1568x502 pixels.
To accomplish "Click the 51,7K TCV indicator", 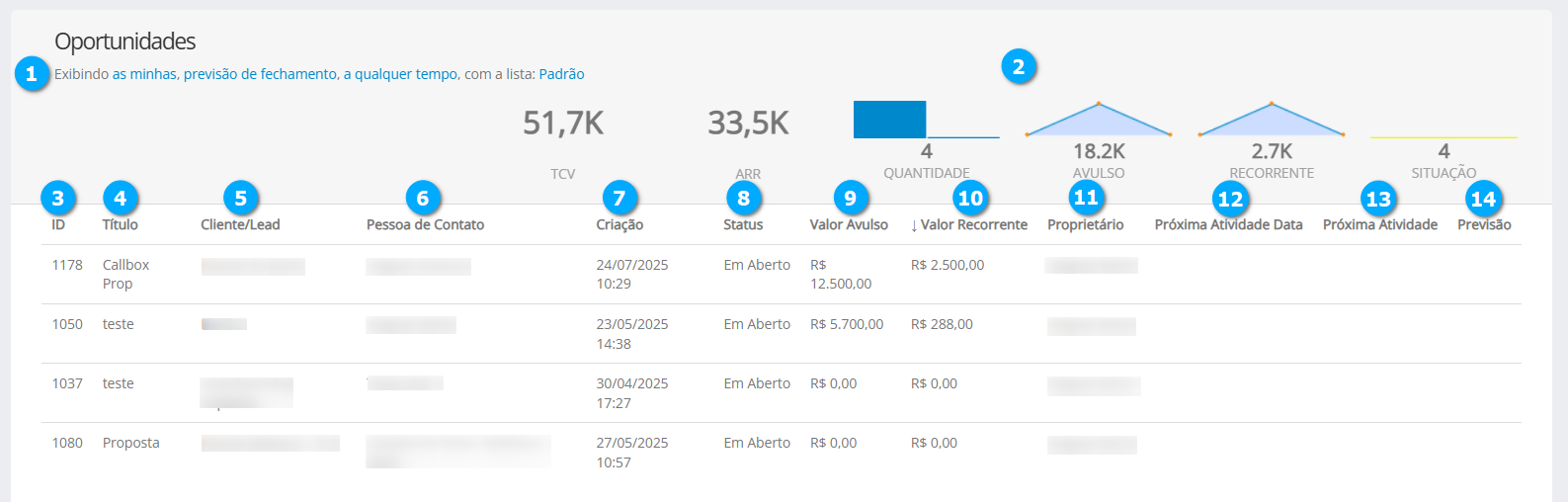I will point(562,124).
